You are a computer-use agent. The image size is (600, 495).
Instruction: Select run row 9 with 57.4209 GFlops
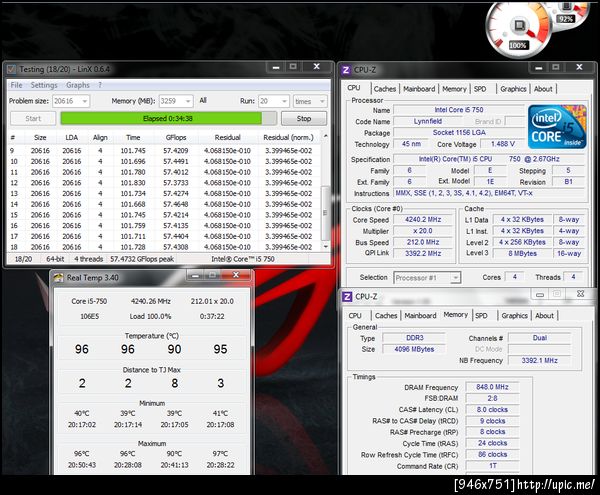164,151
